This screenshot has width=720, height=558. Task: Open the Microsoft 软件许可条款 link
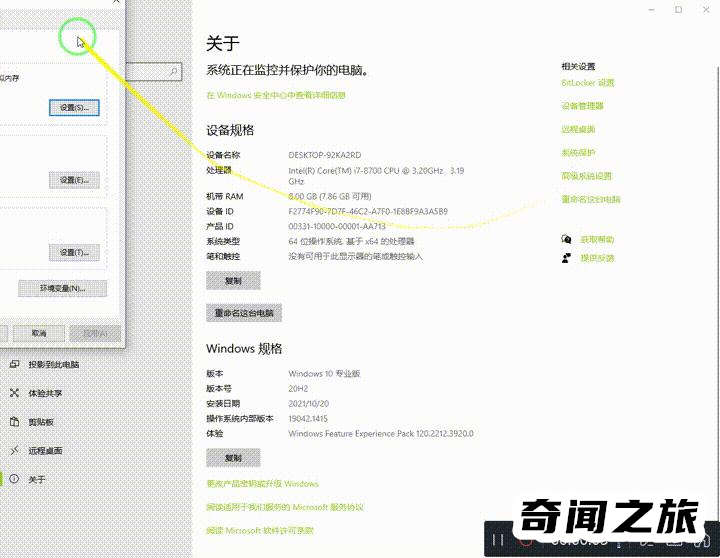[260, 530]
